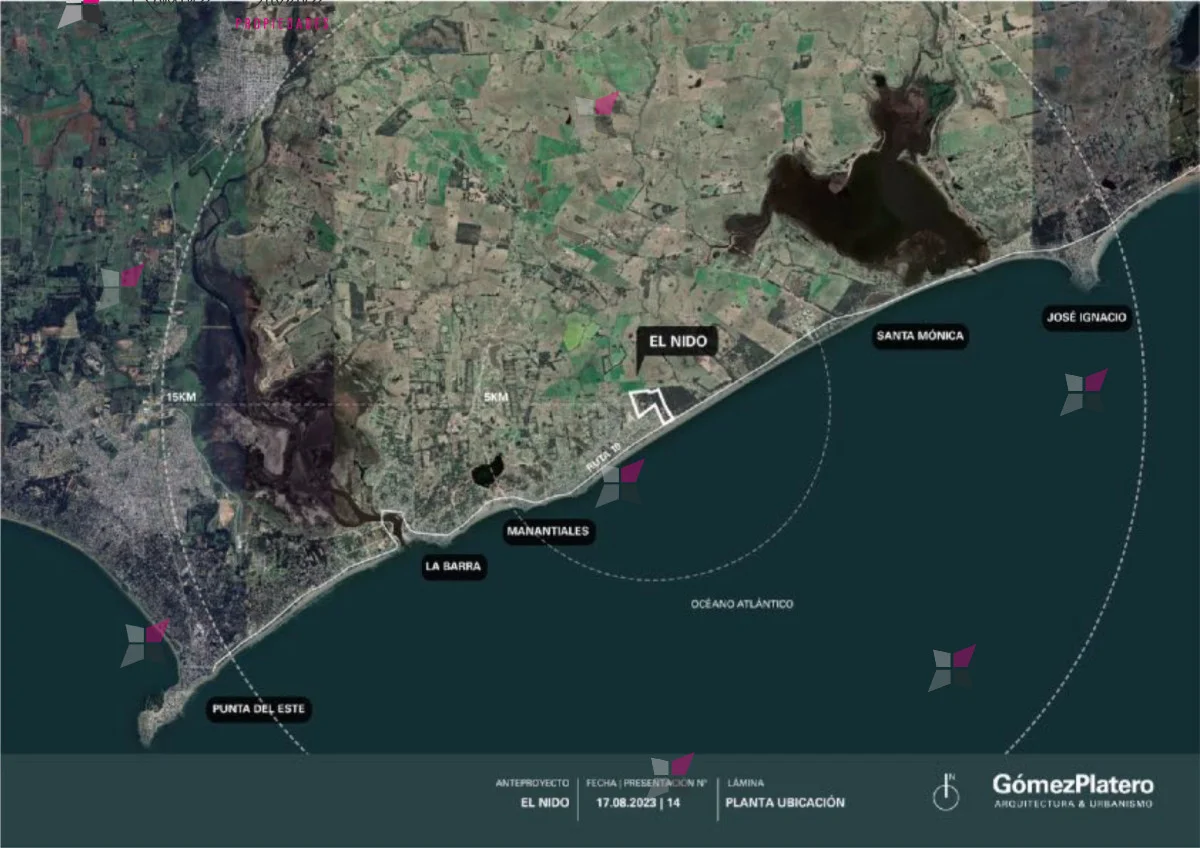
Task: Click the pink PROPIEDADES header text
Action: [282, 22]
